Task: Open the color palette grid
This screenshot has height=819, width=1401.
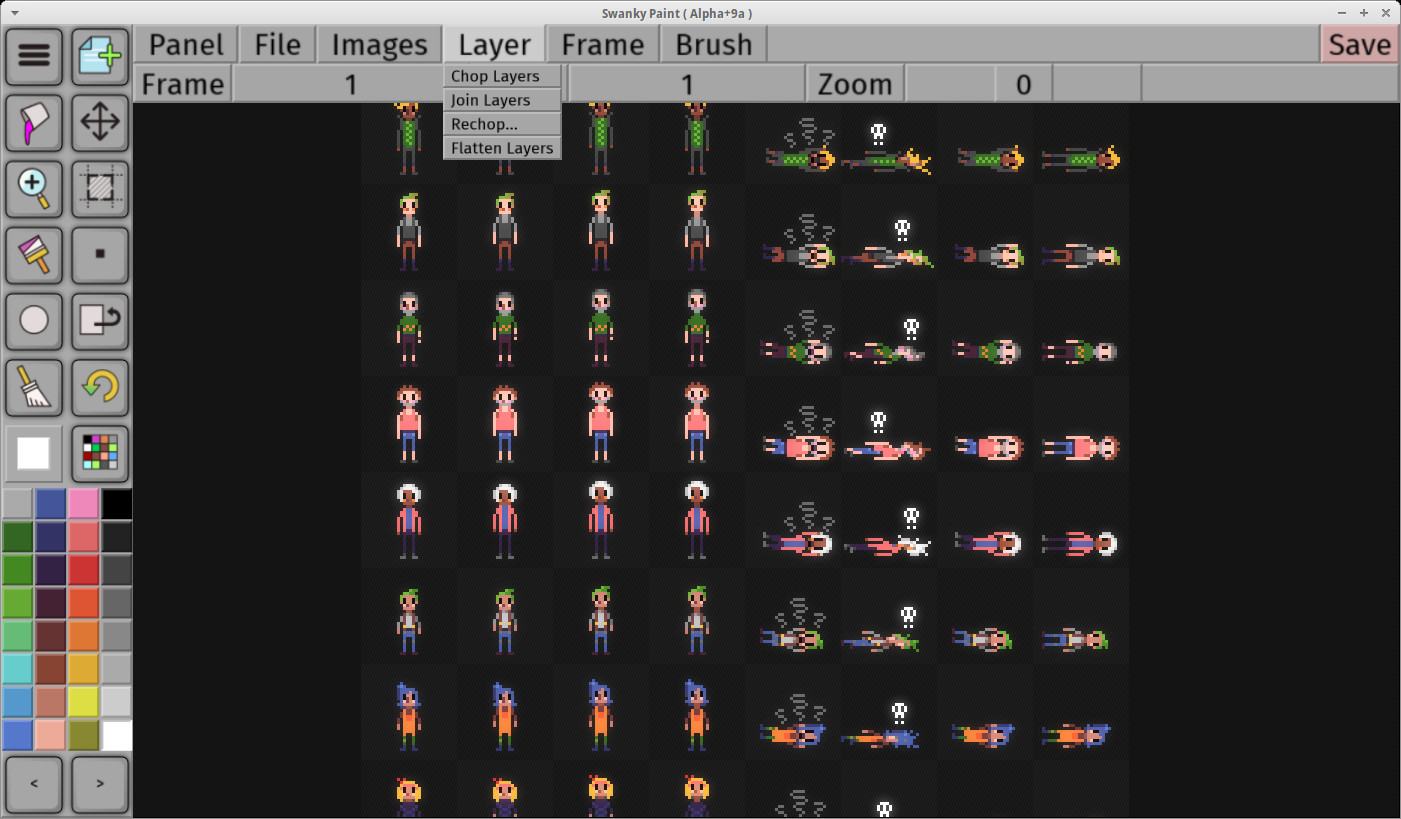Action: tap(100, 453)
